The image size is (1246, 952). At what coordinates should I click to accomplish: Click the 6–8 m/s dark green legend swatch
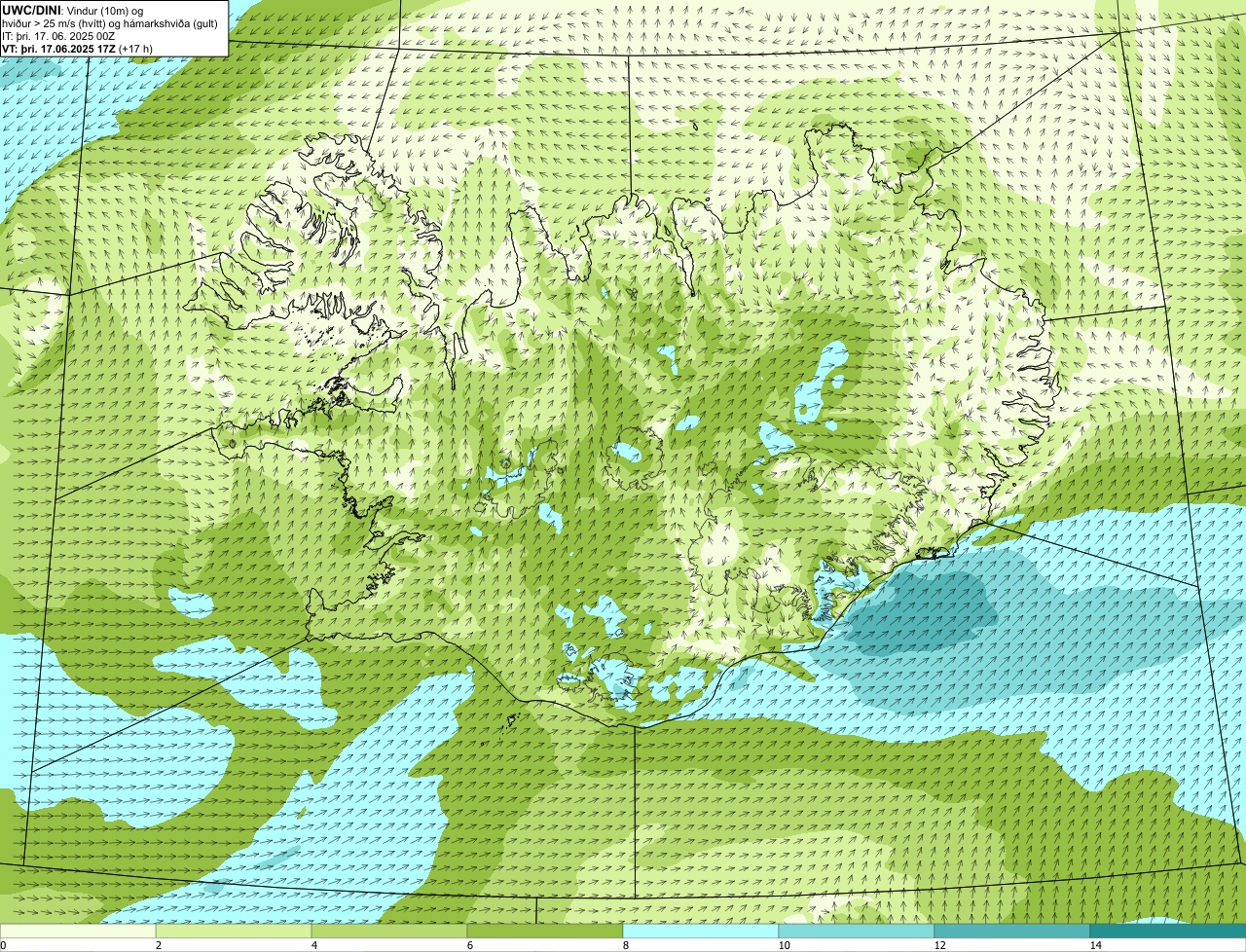tap(545, 932)
